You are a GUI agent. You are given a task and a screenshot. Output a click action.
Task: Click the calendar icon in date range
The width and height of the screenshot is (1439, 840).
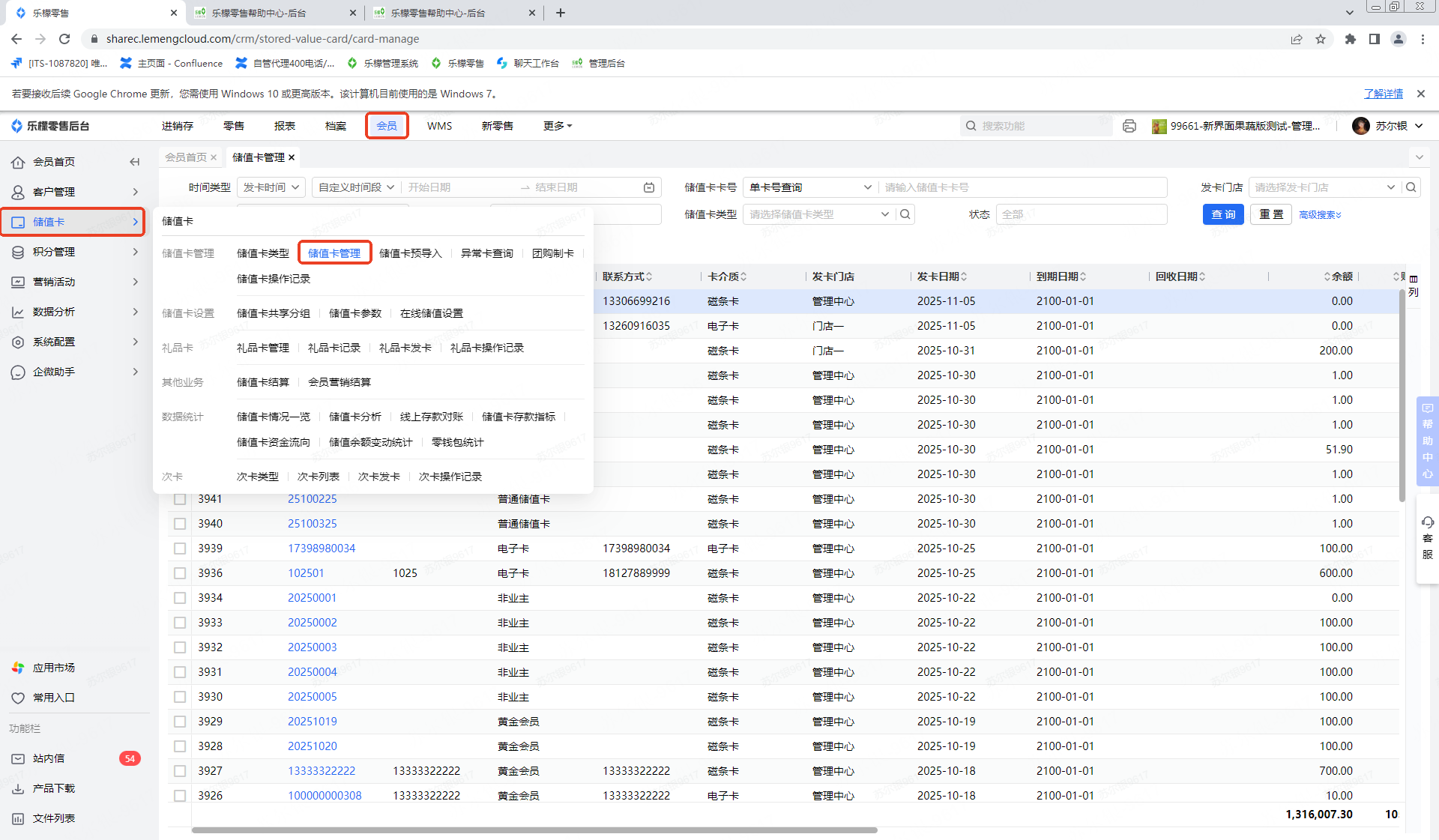tap(649, 187)
